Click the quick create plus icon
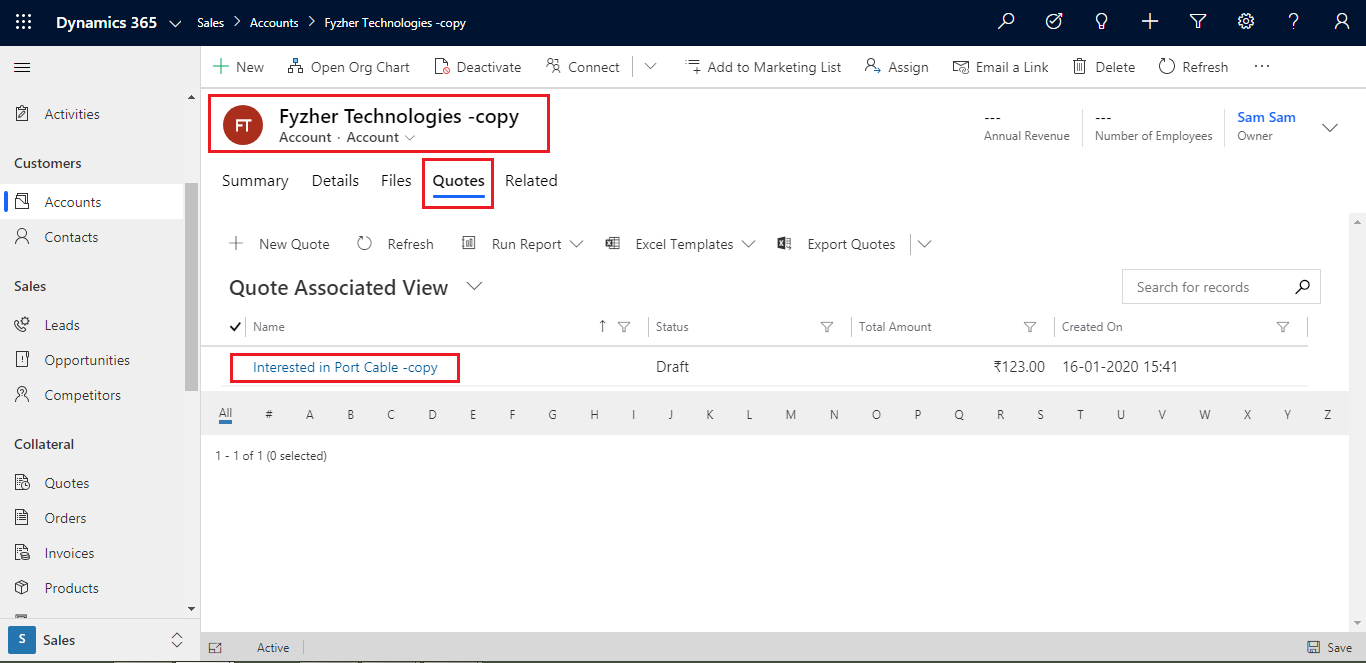This screenshot has height=663, width=1366. click(x=1150, y=22)
